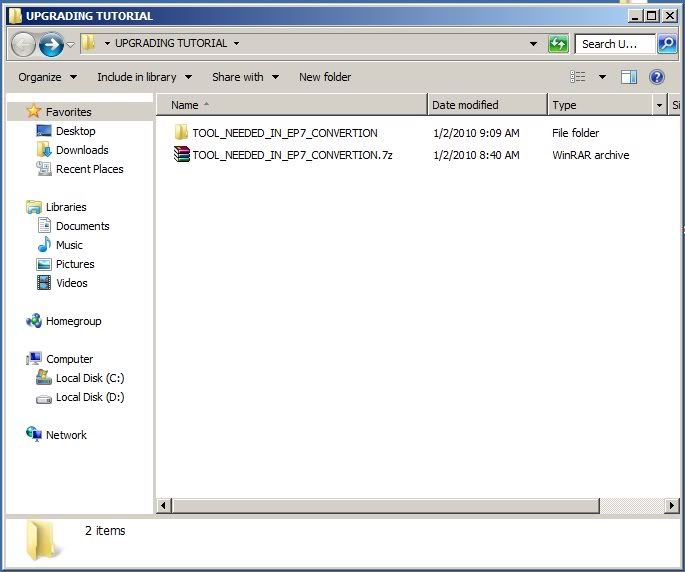Select the WinRAR archive 7z file icon

tap(181, 155)
